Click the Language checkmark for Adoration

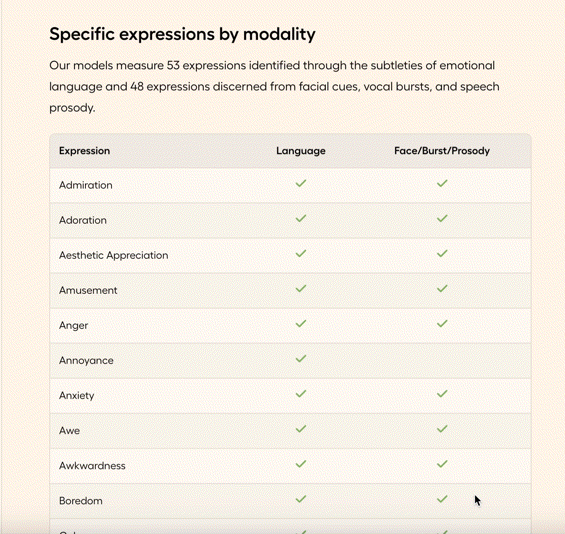point(301,218)
